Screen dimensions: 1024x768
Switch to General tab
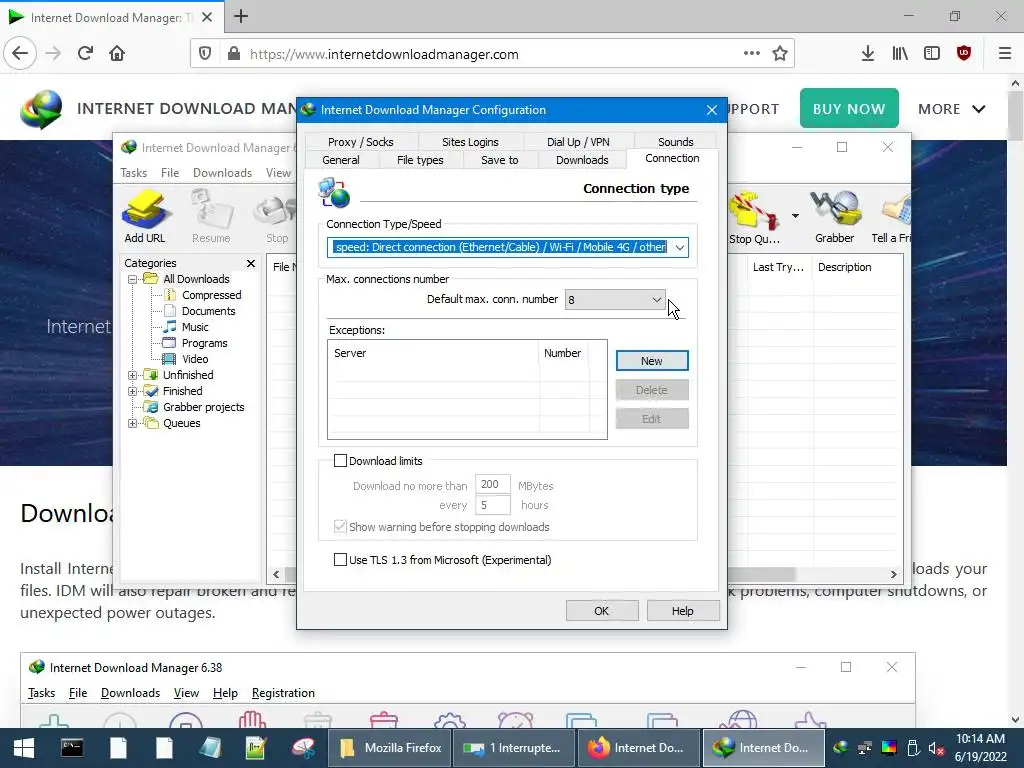341,160
